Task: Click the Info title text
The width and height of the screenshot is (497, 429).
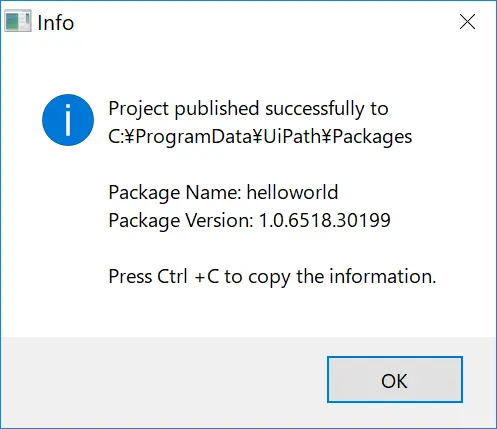Action: [x=56, y=23]
